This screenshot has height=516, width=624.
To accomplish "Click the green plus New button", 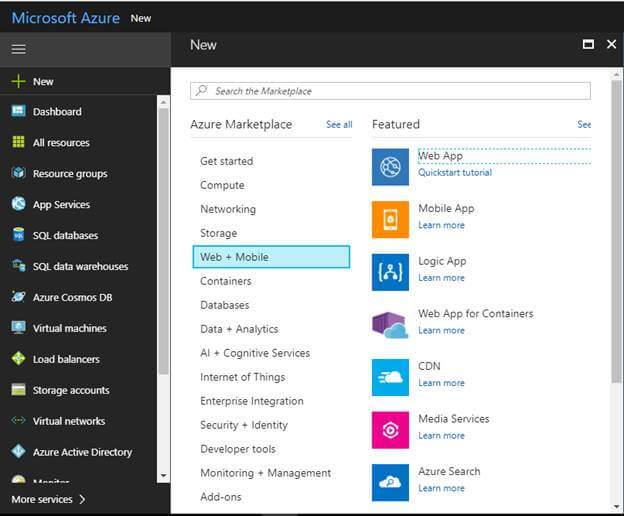I will point(33,81).
